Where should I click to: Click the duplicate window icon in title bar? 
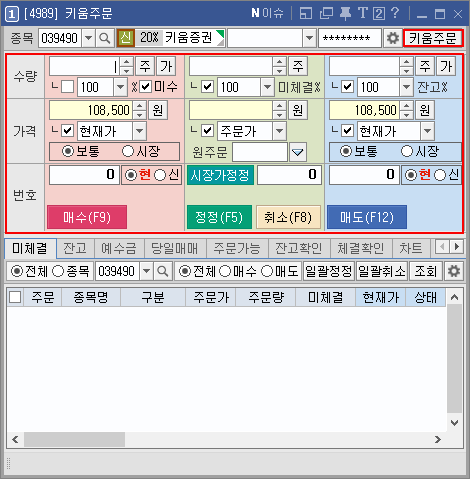tap(326, 14)
